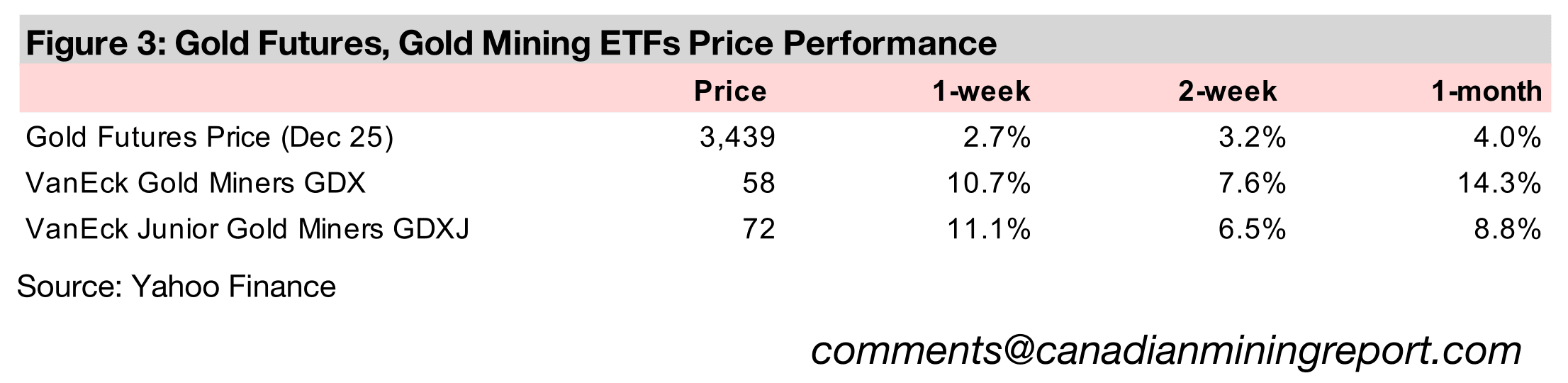Viewport: 1568px width, 383px height.
Task: Click the Source: Yahoo Finance text
Action: click(176, 287)
